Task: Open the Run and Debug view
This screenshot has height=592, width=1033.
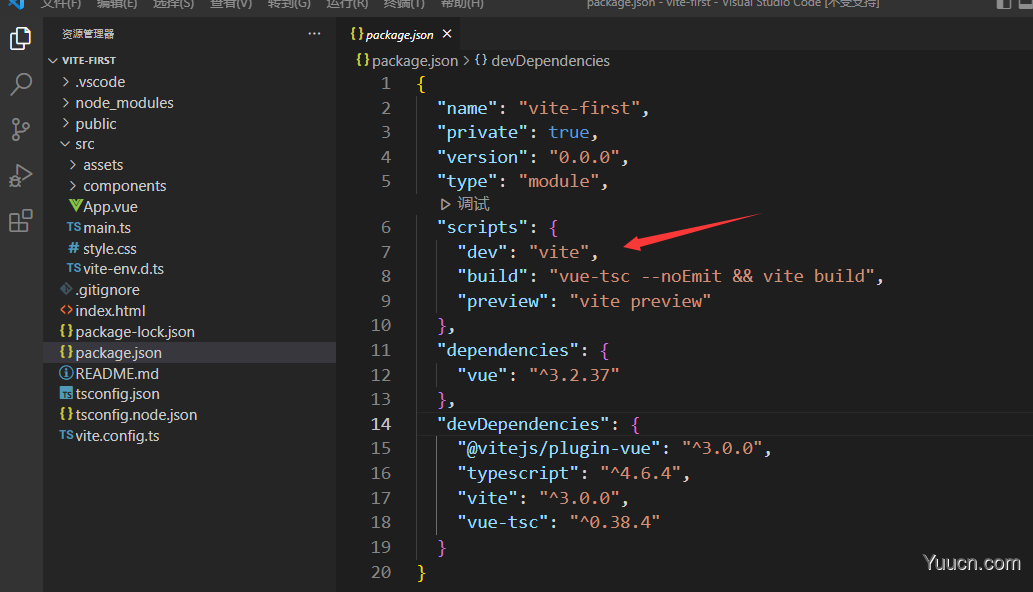Action: (x=20, y=175)
